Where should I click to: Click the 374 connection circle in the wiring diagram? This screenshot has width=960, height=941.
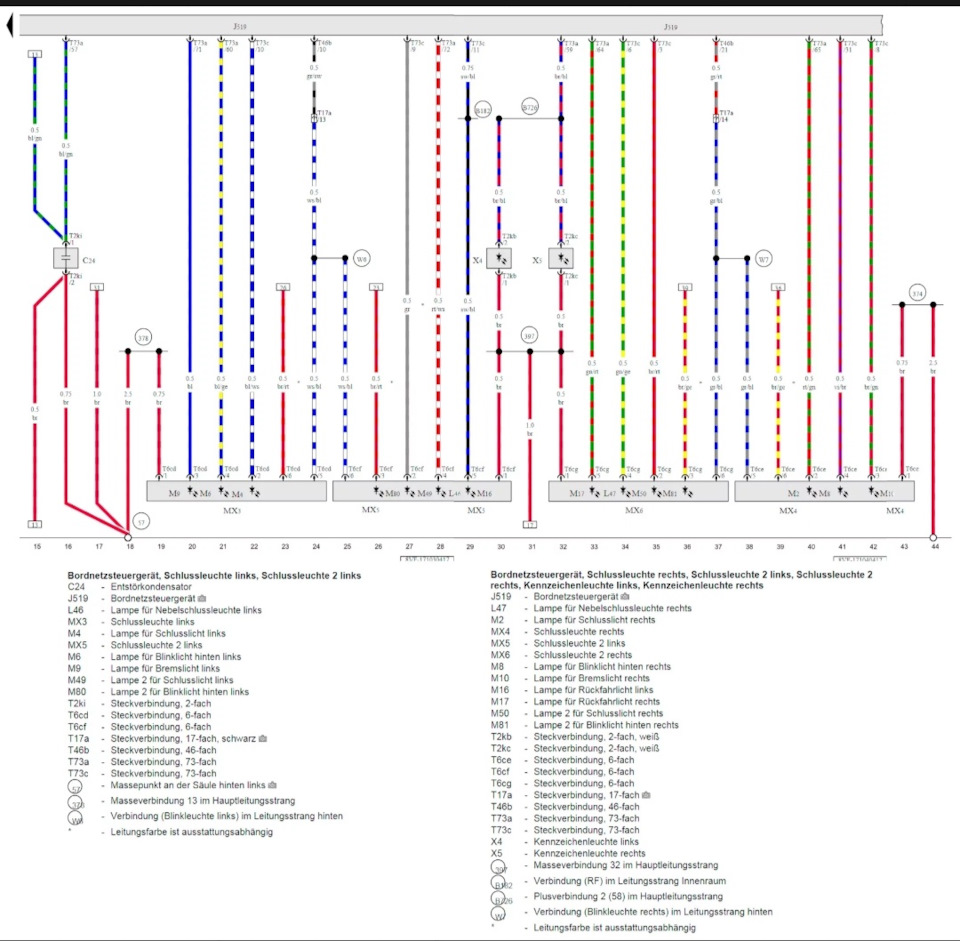[917, 294]
